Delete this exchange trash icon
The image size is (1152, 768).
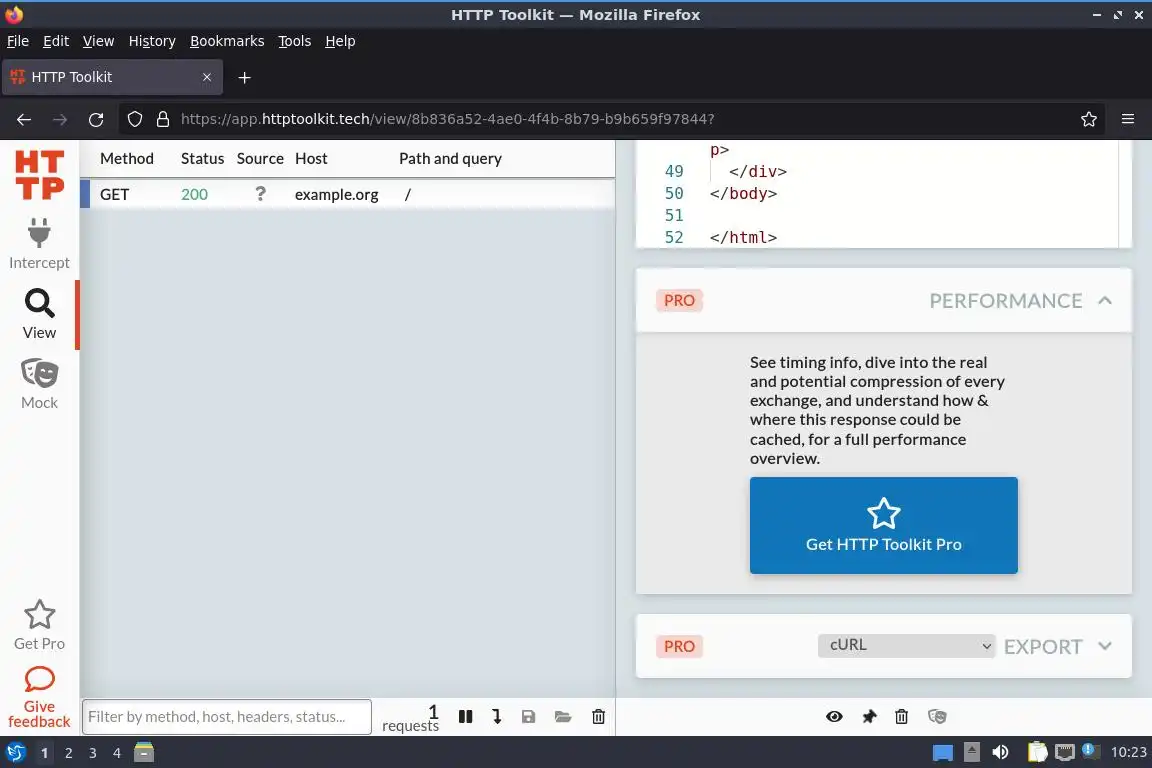tap(901, 717)
